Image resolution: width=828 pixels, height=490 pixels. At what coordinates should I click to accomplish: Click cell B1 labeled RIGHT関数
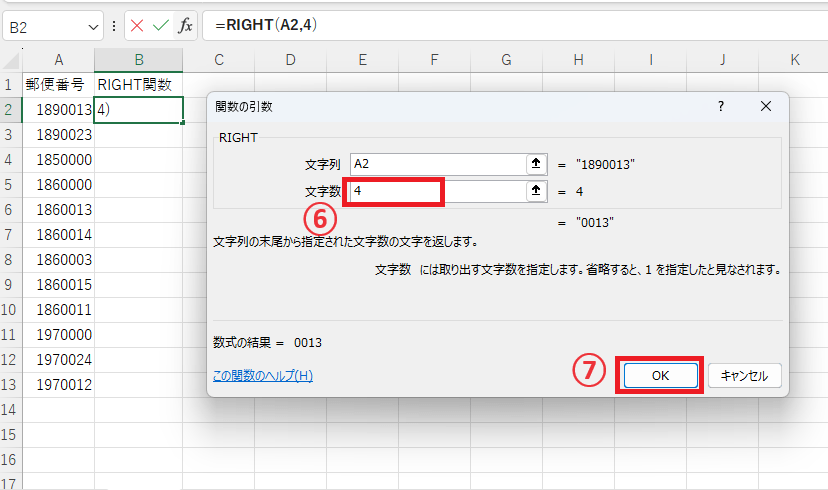(x=139, y=84)
